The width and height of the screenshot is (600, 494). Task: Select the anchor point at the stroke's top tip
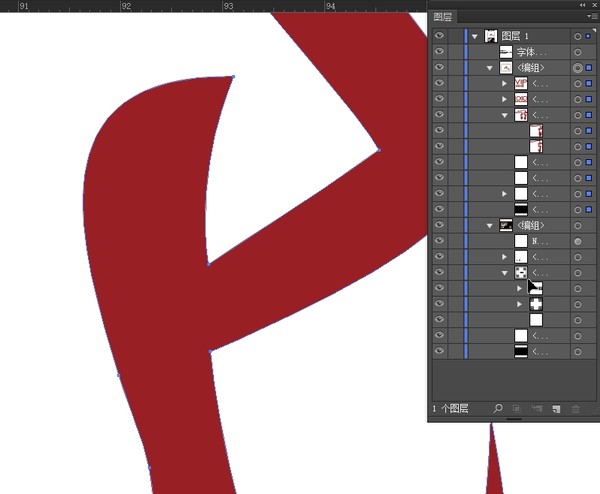coord(233,77)
